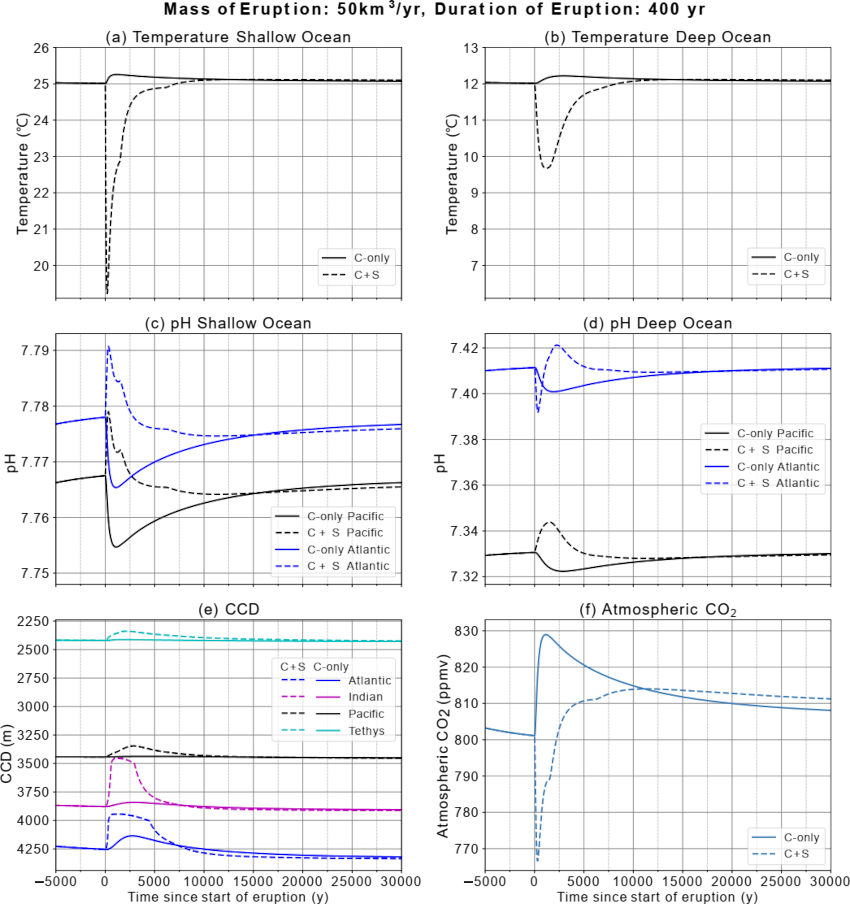This screenshot has width=850, height=904.
Task: Select C + S Atlantic in middle-left legend
Action: tap(347, 567)
